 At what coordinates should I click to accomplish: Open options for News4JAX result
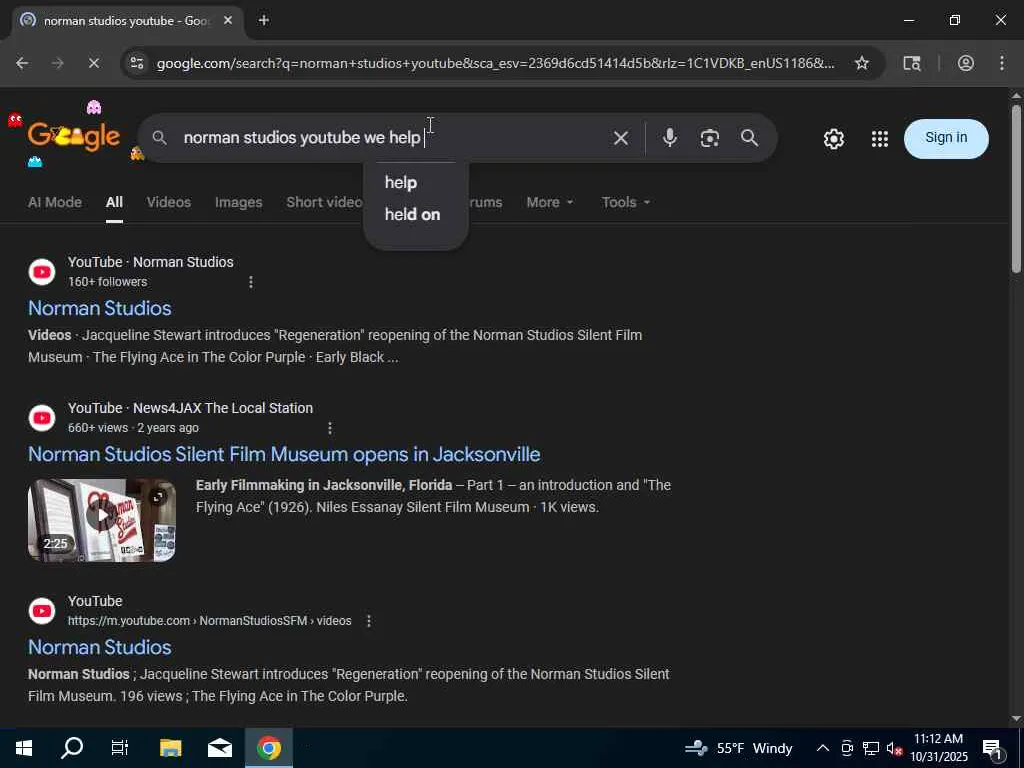tap(330, 428)
